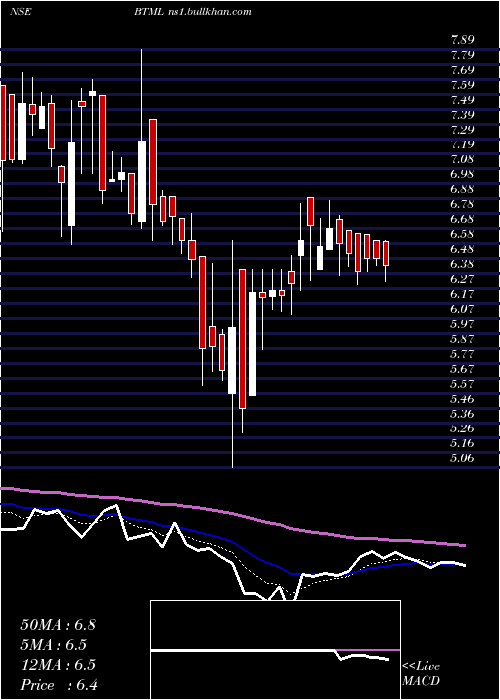This screenshot has height=700, width=500.
Task: Click the 5.87 price axis label
Action: (x=463, y=338)
